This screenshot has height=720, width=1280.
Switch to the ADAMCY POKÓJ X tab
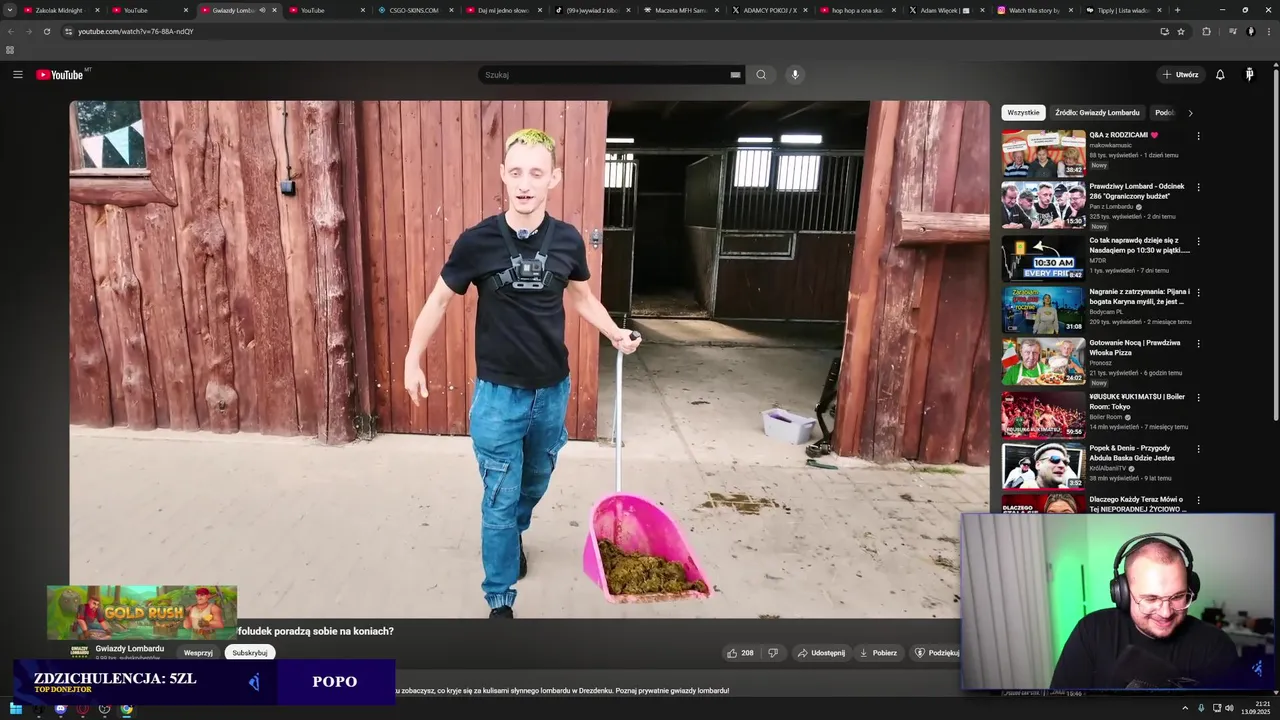point(770,10)
